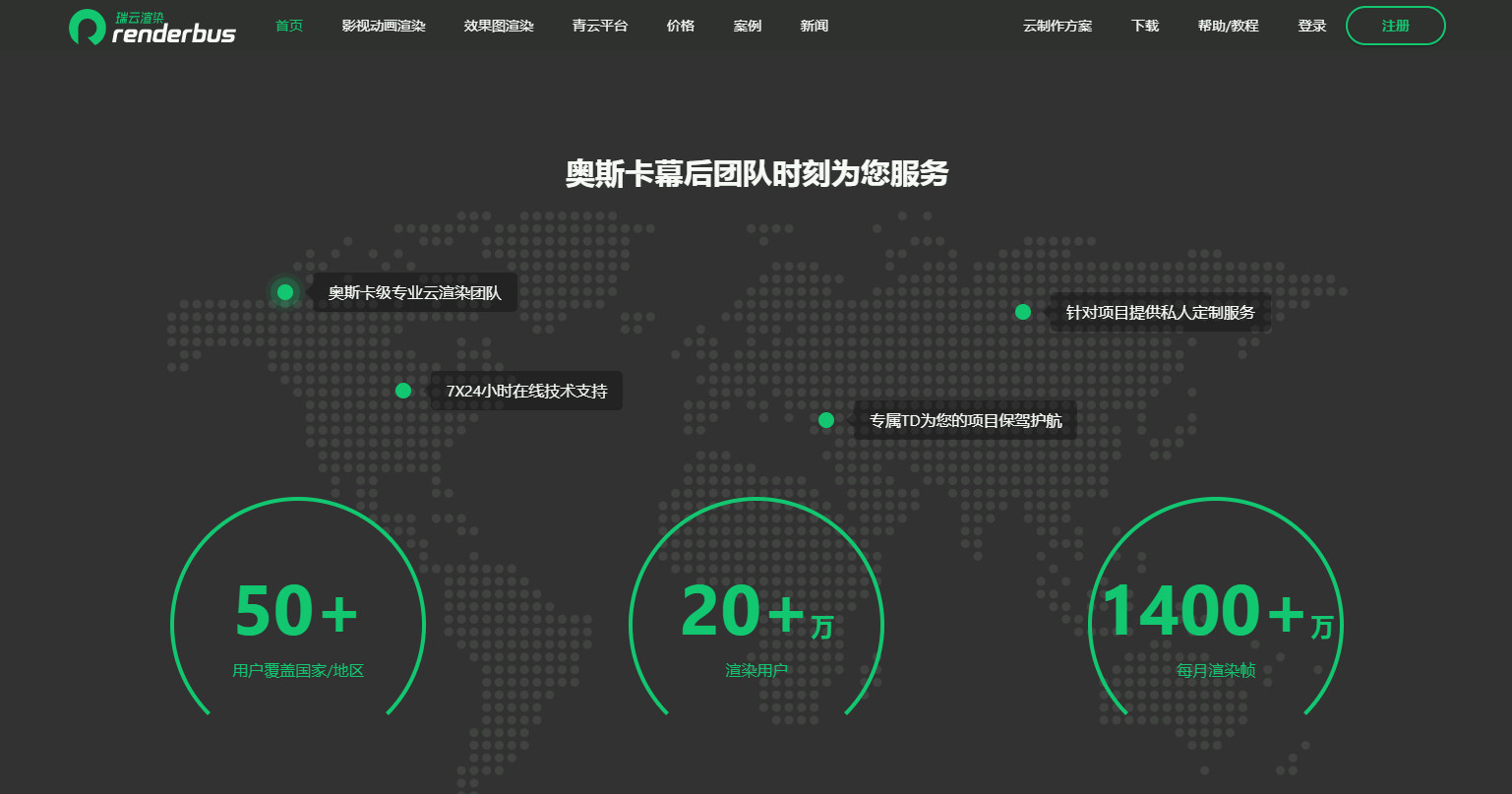Viewport: 1512px width, 794px height.
Task: Click green dot beside 7X24小时在线技术支持
Action: click(403, 391)
